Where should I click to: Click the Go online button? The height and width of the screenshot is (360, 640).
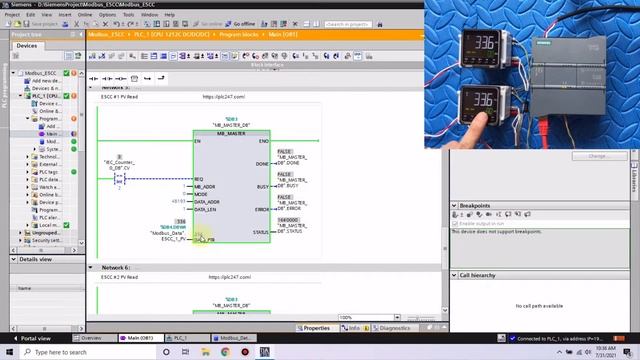coord(207,24)
